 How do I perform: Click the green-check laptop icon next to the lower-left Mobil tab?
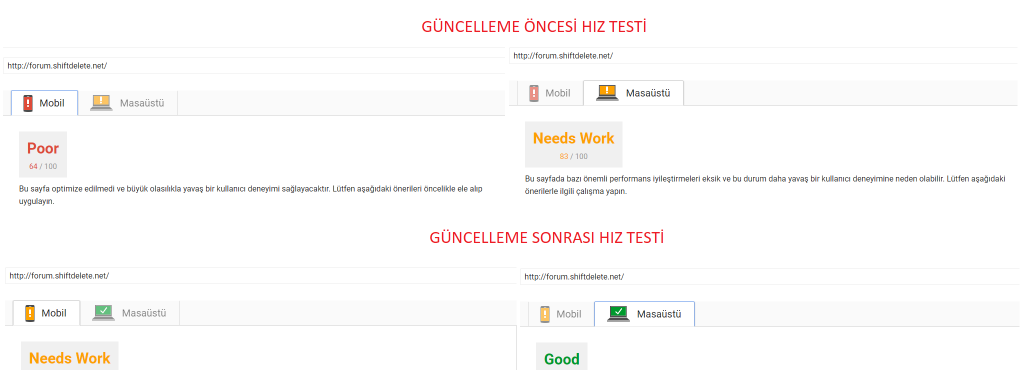point(103,313)
